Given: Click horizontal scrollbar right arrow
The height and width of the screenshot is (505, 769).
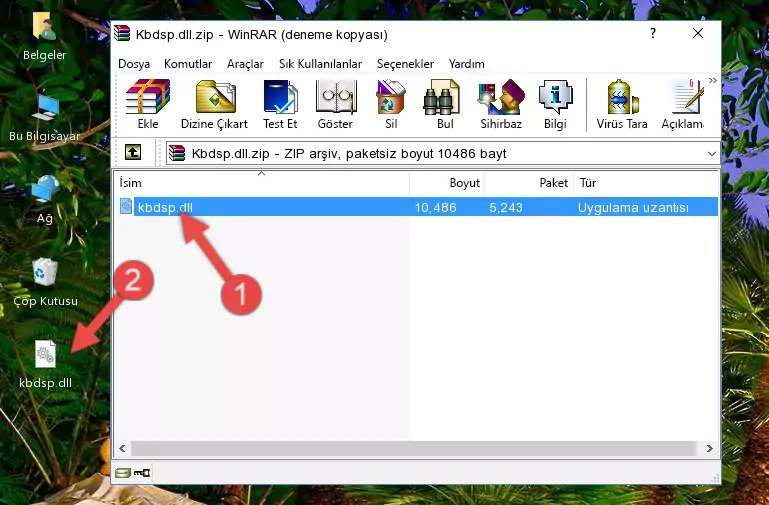Looking at the screenshot, I should (x=709, y=448).
